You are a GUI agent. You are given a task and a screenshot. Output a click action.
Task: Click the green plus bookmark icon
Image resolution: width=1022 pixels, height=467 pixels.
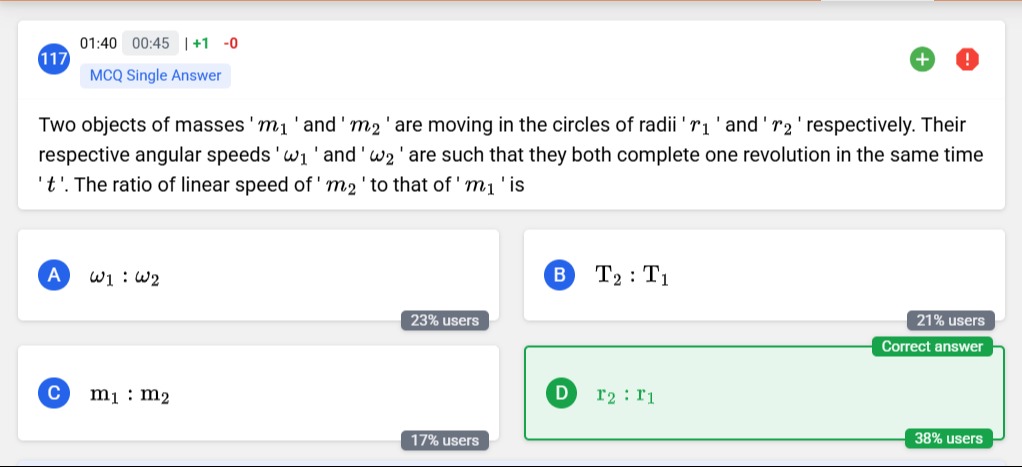coord(922,60)
